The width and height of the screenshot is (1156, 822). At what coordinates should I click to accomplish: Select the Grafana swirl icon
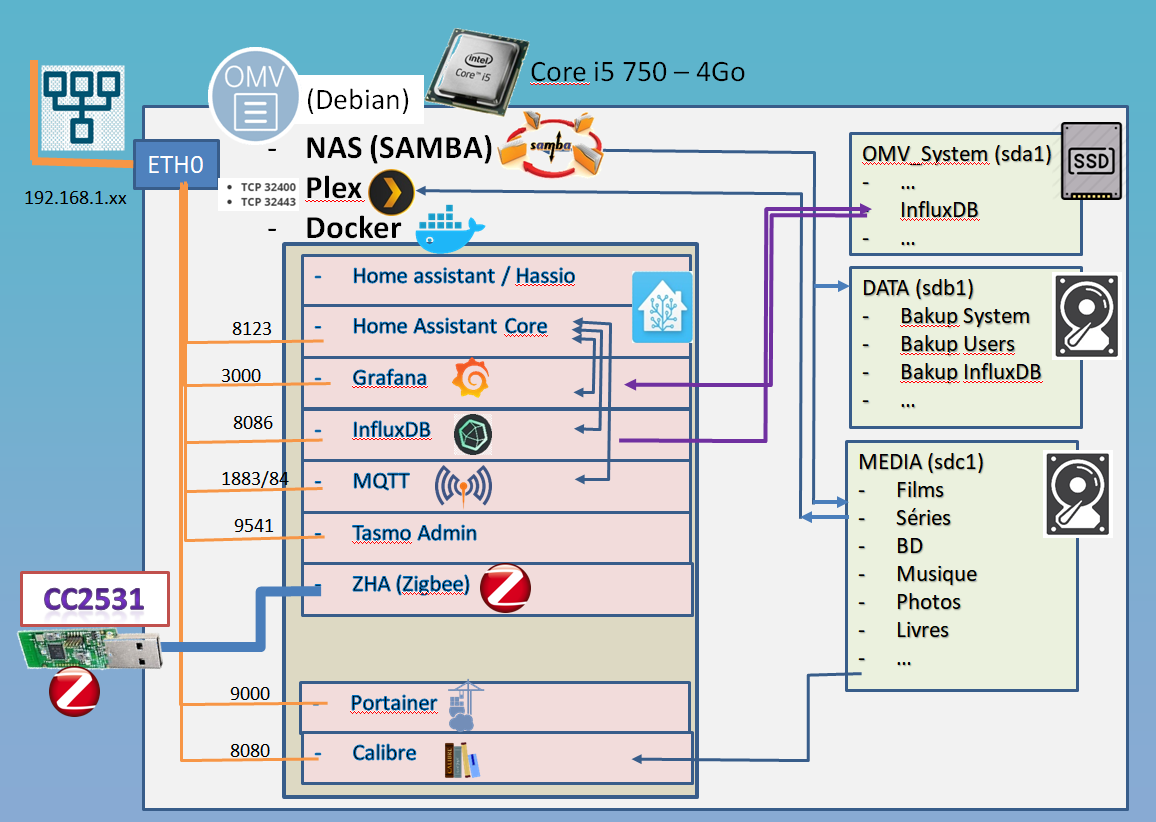point(472,379)
